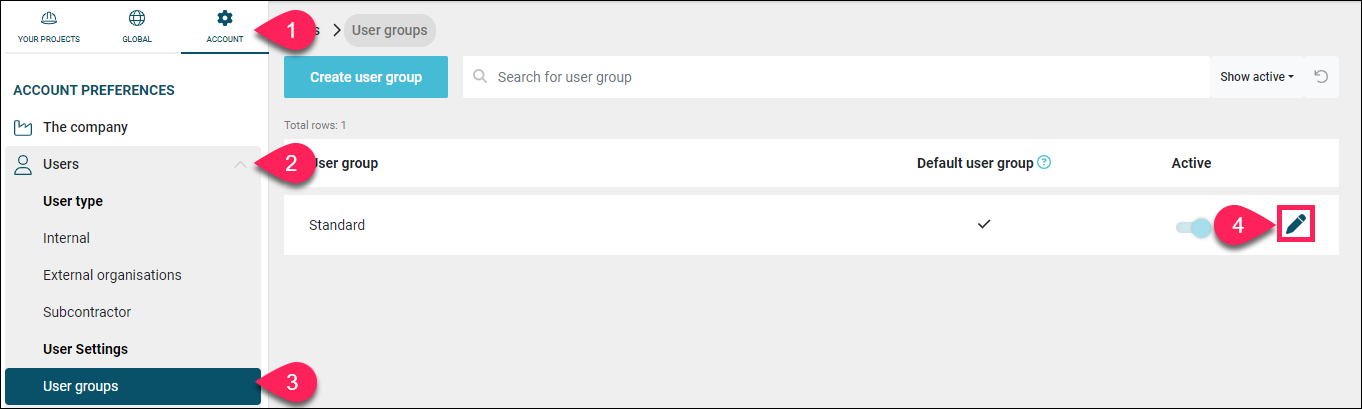The width and height of the screenshot is (1362, 409).
Task: Click Search for user group field
Action: 836,77
